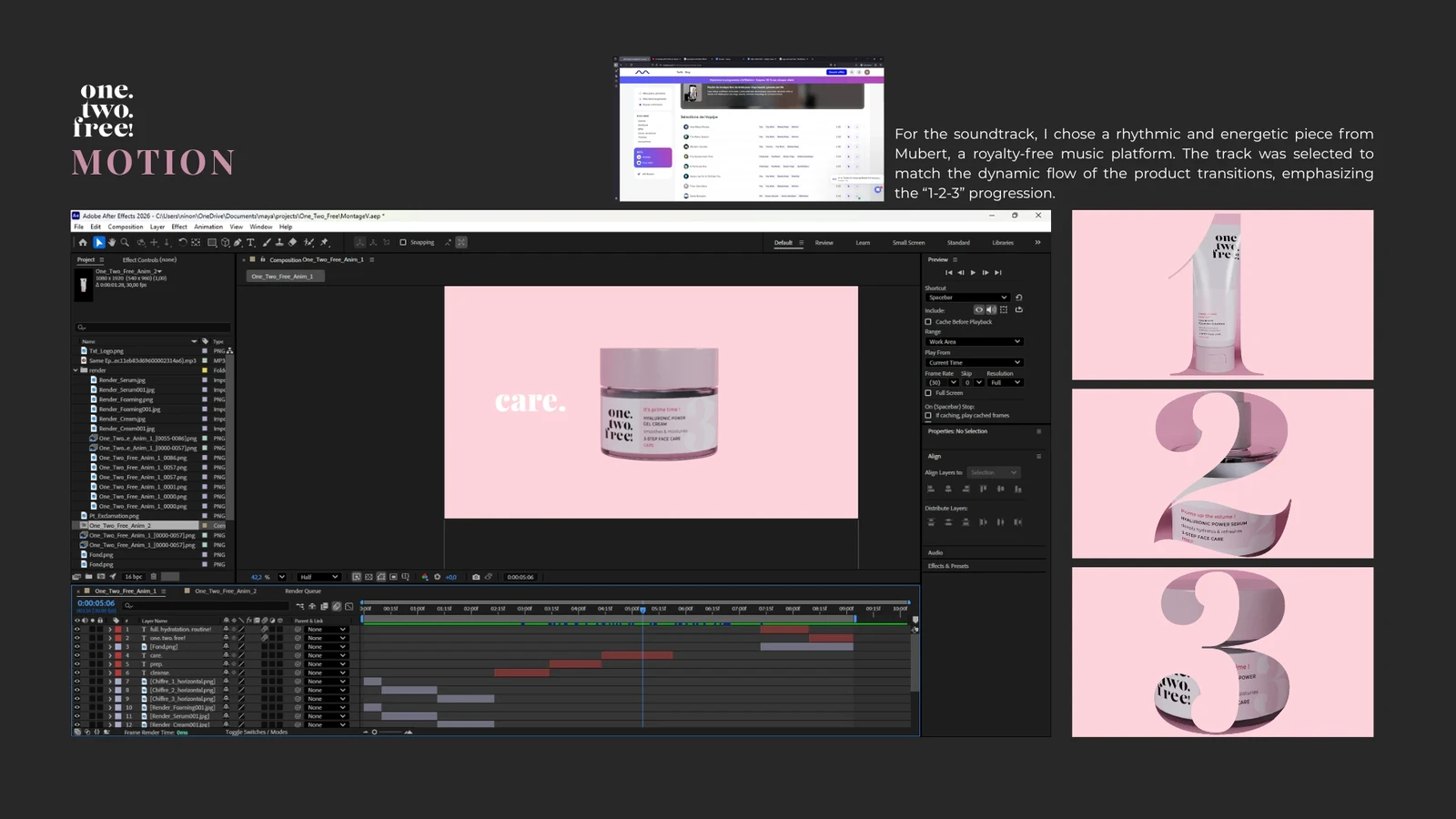Click the red label swatch of 'care.' layer
Viewport: 1456px width, 819px height.
coord(118,655)
